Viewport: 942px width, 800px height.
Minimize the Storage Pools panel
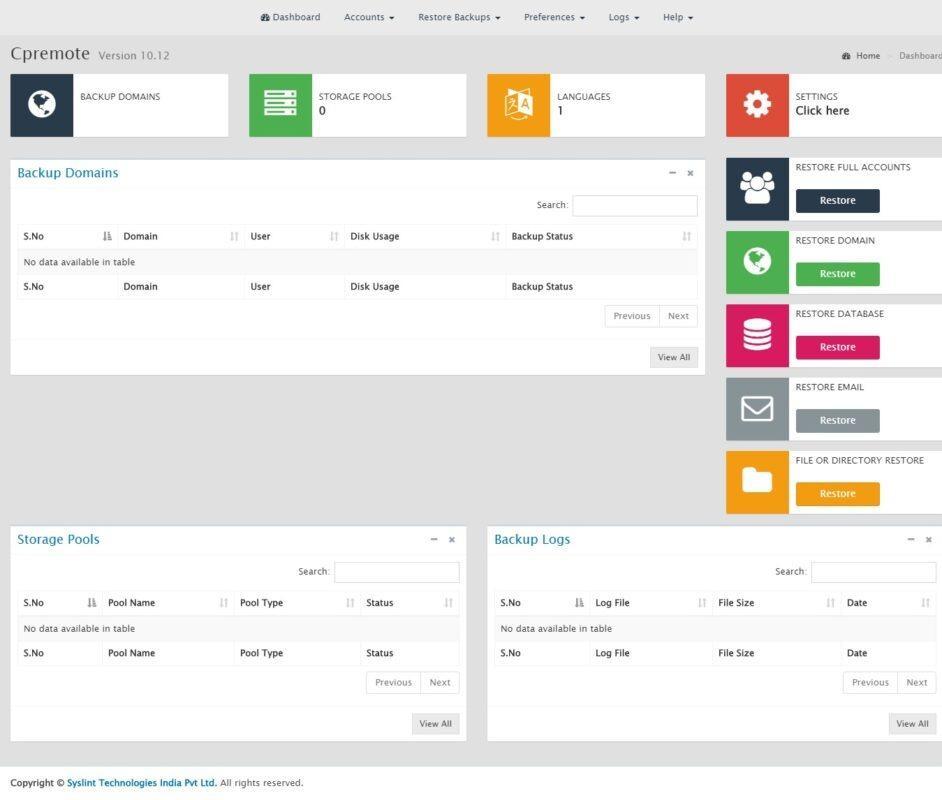[434, 539]
